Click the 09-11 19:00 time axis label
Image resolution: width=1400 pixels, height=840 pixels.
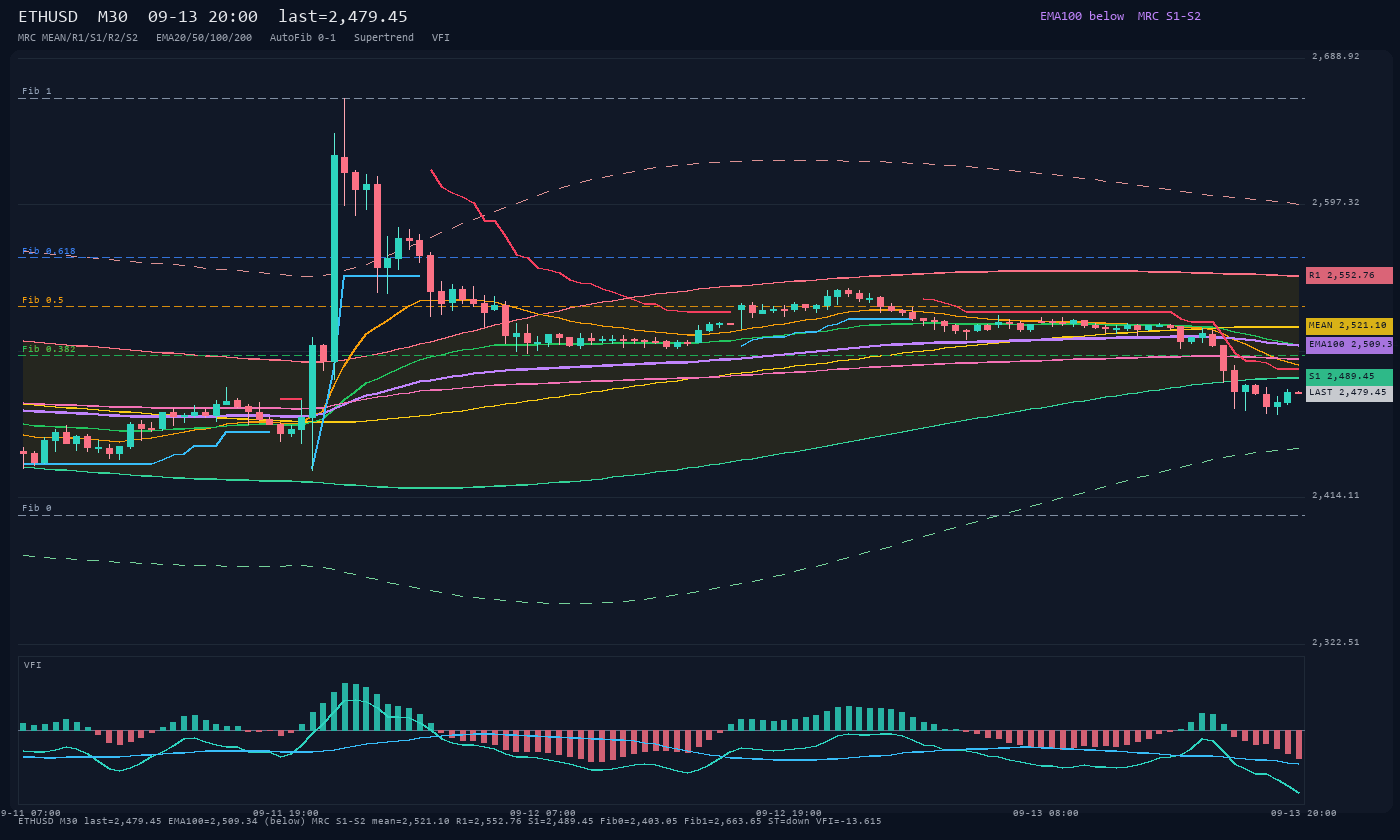point(286,813)
